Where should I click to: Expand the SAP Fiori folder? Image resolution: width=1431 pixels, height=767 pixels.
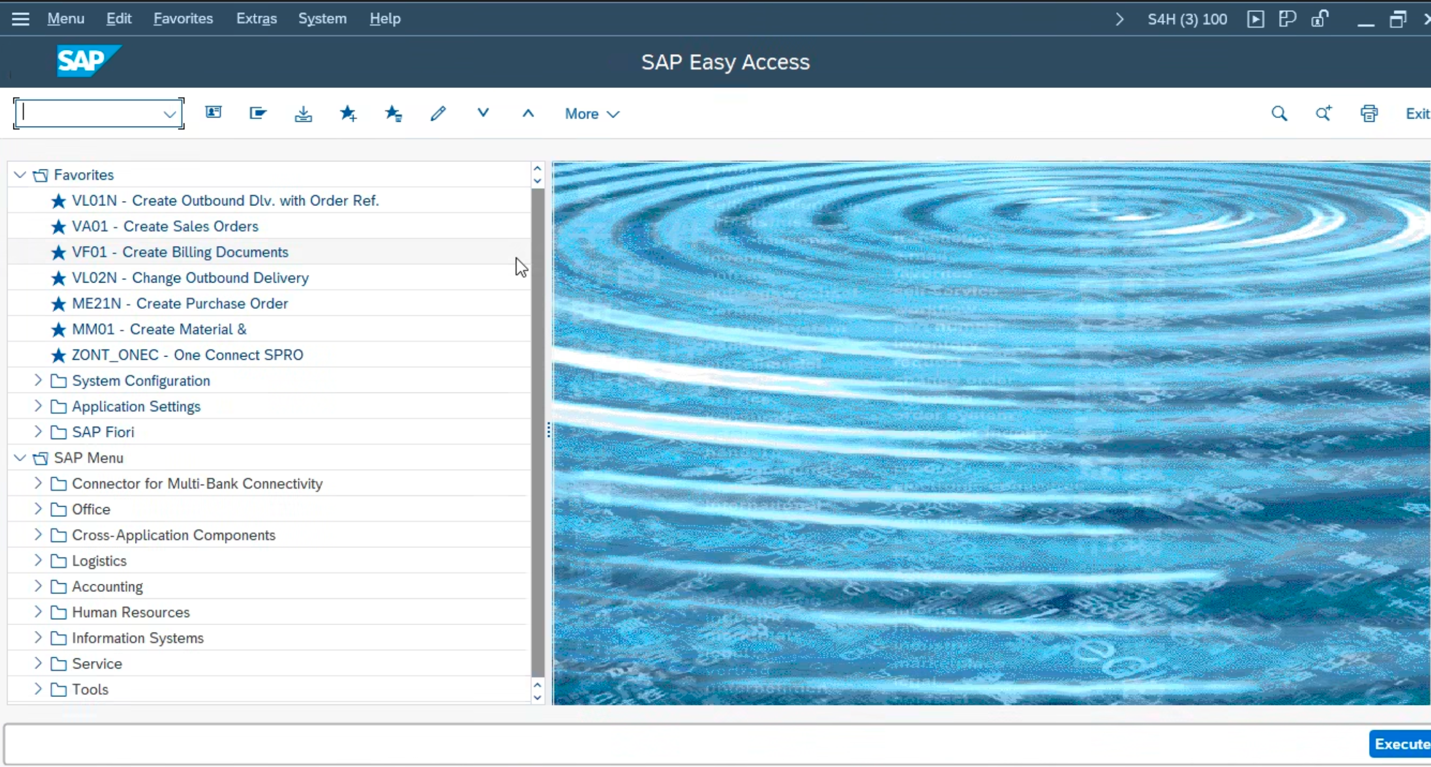38,432
